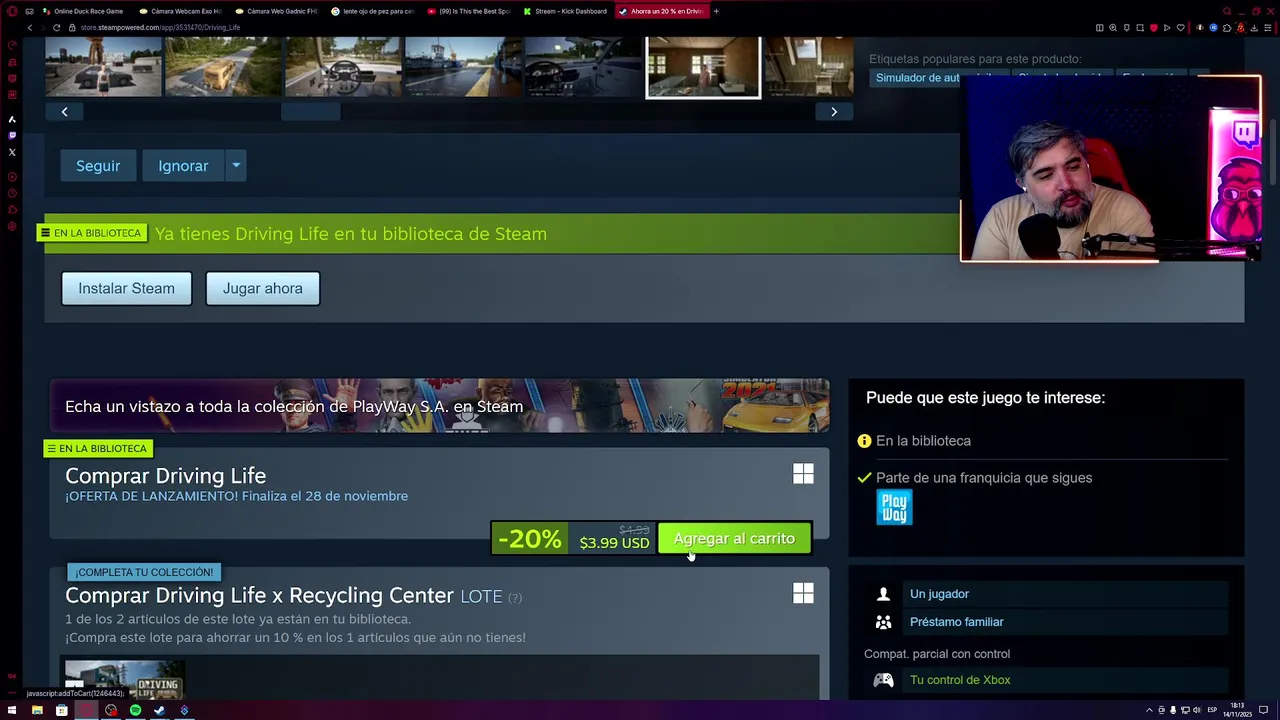Open the dropdown arrow next to Ignorar
The height and width of the screenshot is (720, 1280).
click(x=236, y=166)
